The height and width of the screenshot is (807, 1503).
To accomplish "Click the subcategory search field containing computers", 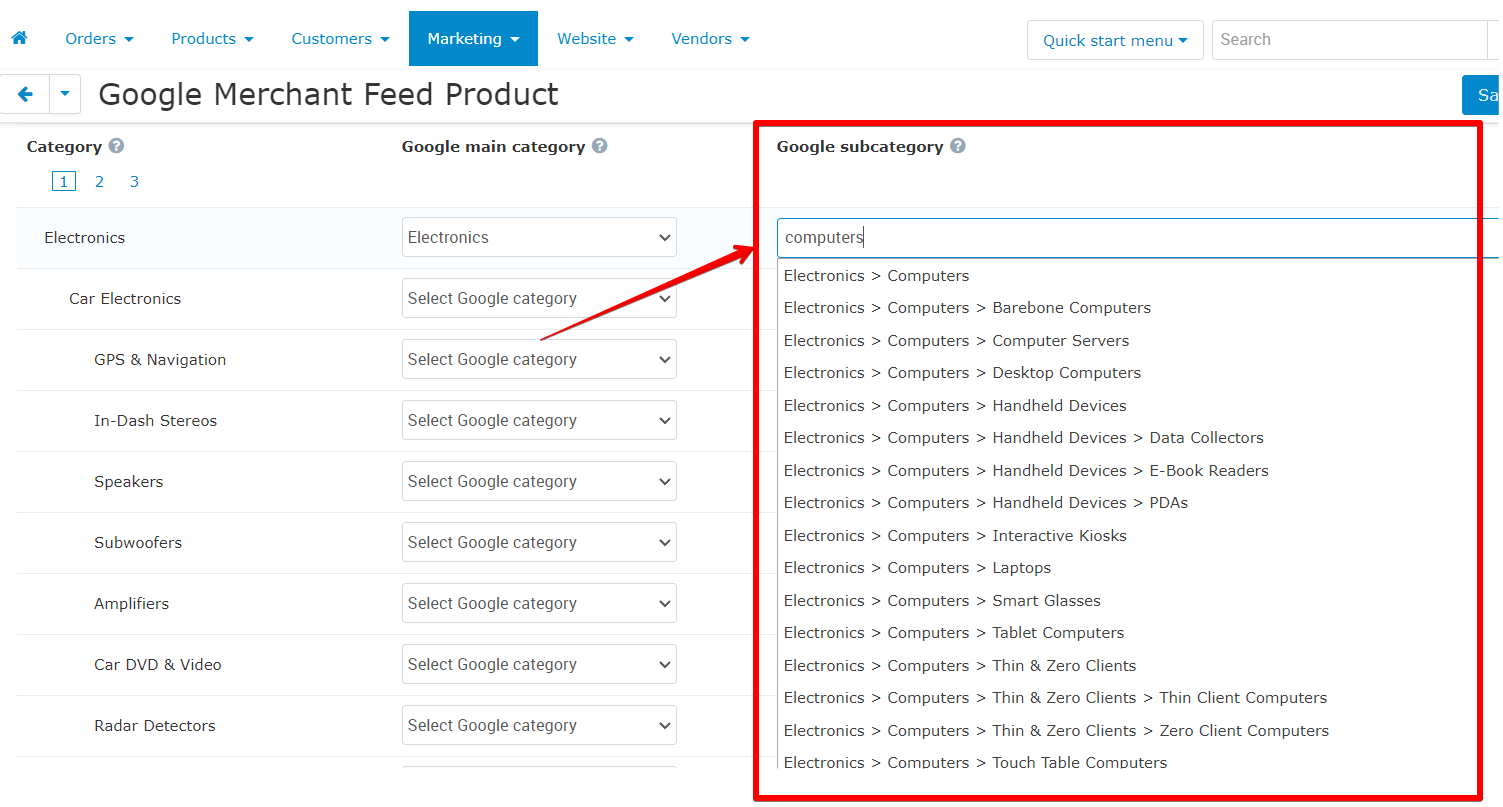I will coord(1139,238).
